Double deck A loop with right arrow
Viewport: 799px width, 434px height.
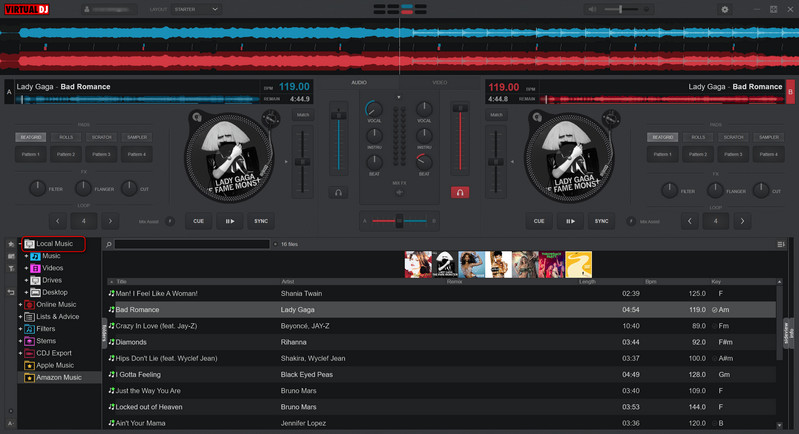click(x=110, y=221)
